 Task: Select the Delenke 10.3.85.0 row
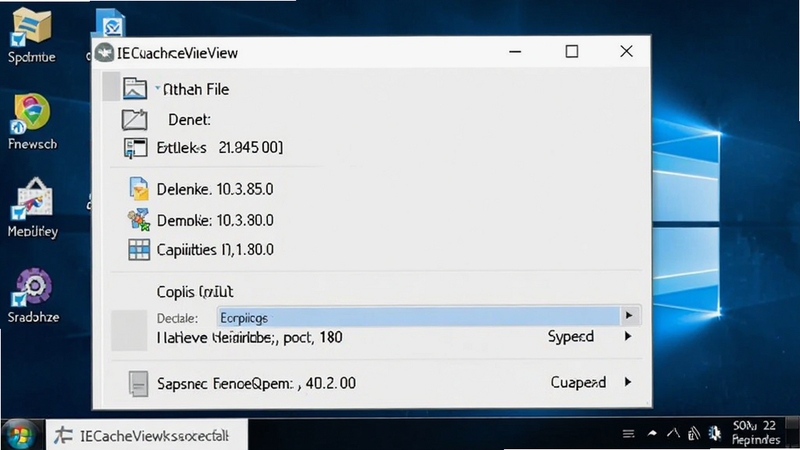(215, 189)
